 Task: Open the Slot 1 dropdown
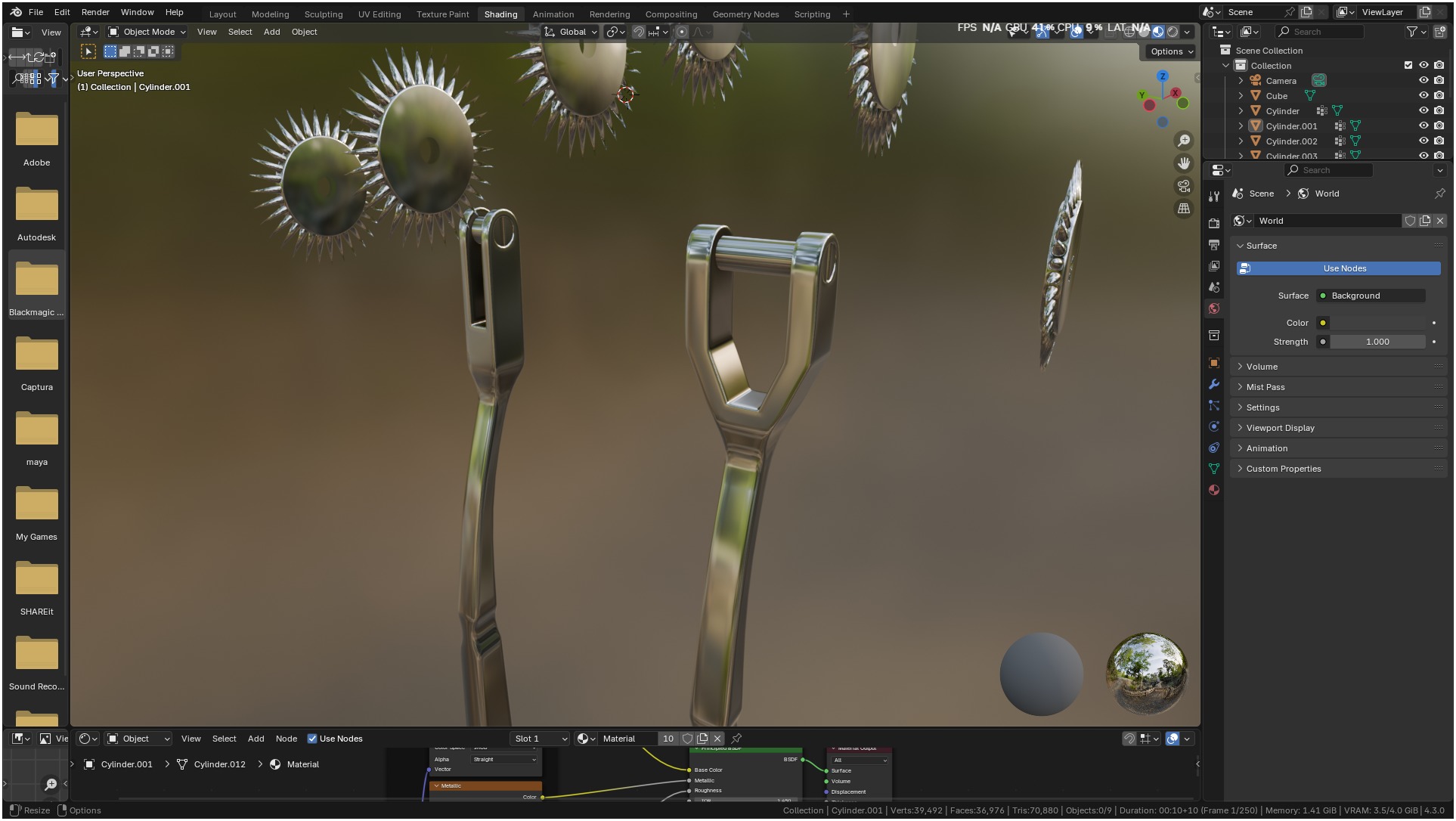540,739
